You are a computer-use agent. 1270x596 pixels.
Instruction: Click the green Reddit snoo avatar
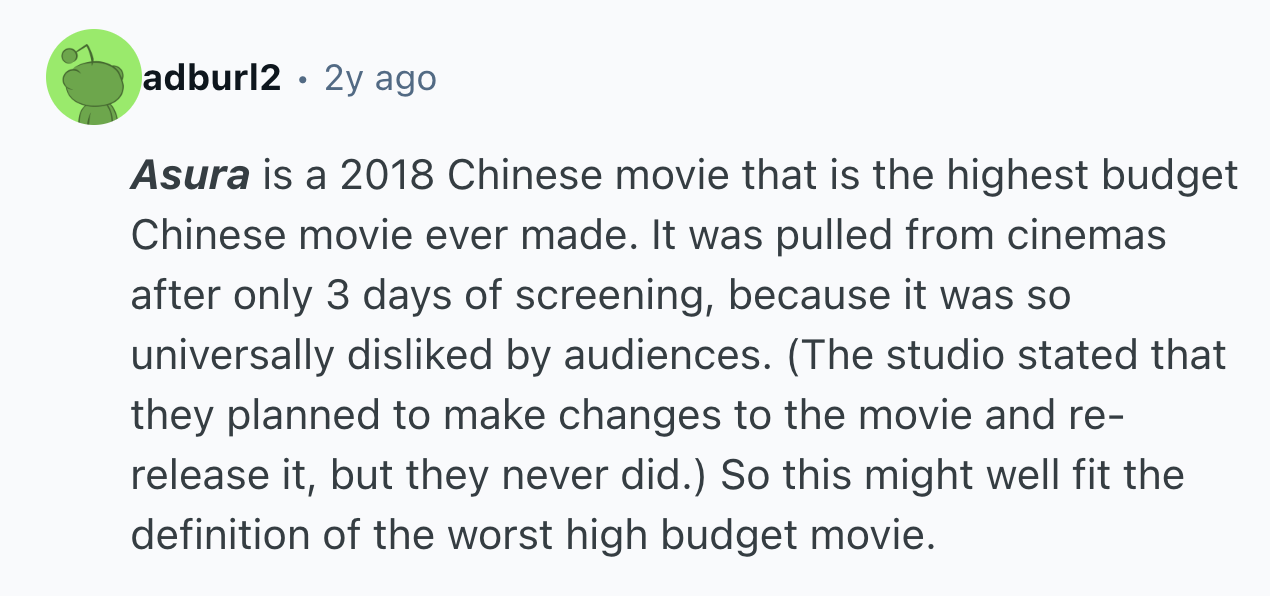[93, 78]
